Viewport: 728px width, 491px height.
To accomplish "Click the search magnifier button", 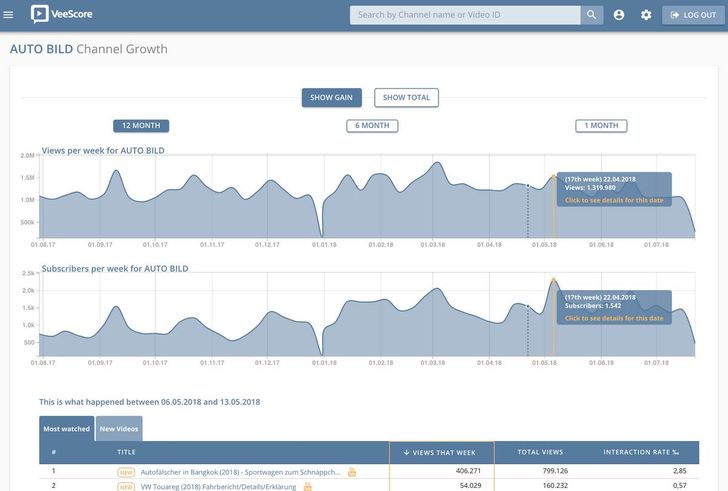I will [592, 15].
